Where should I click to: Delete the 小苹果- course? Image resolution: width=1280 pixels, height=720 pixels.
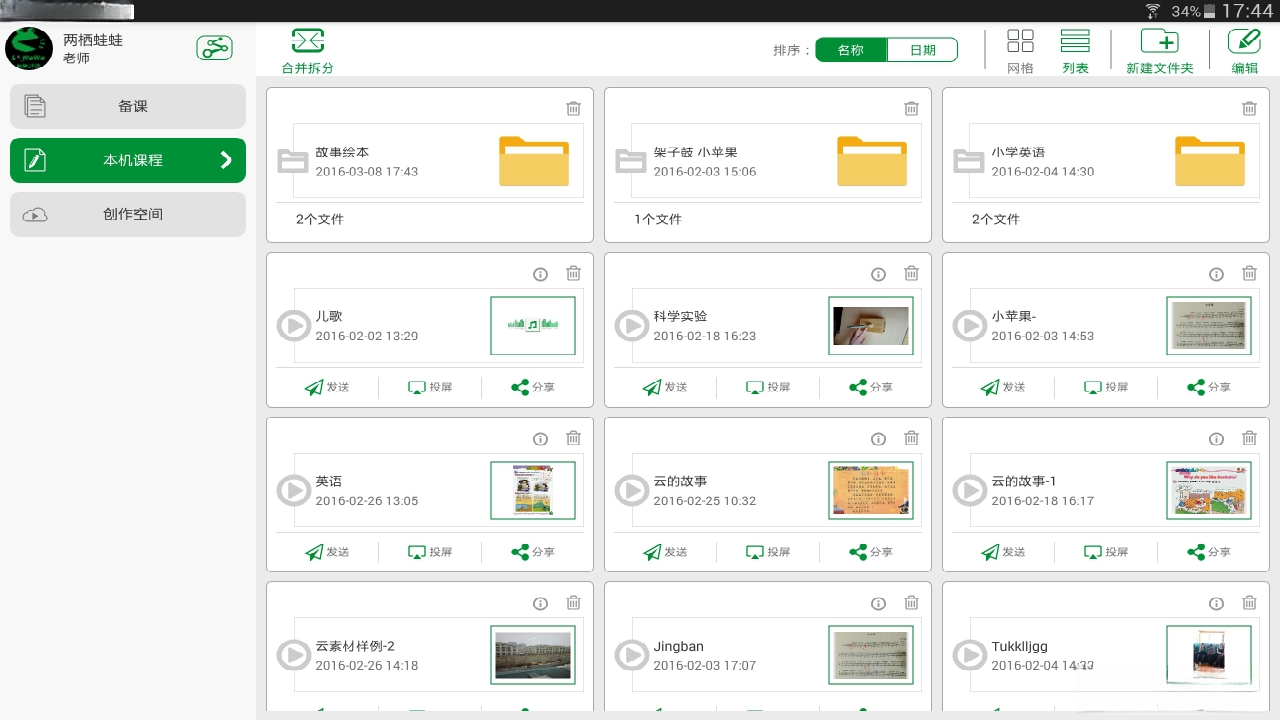coord(1249,273)
